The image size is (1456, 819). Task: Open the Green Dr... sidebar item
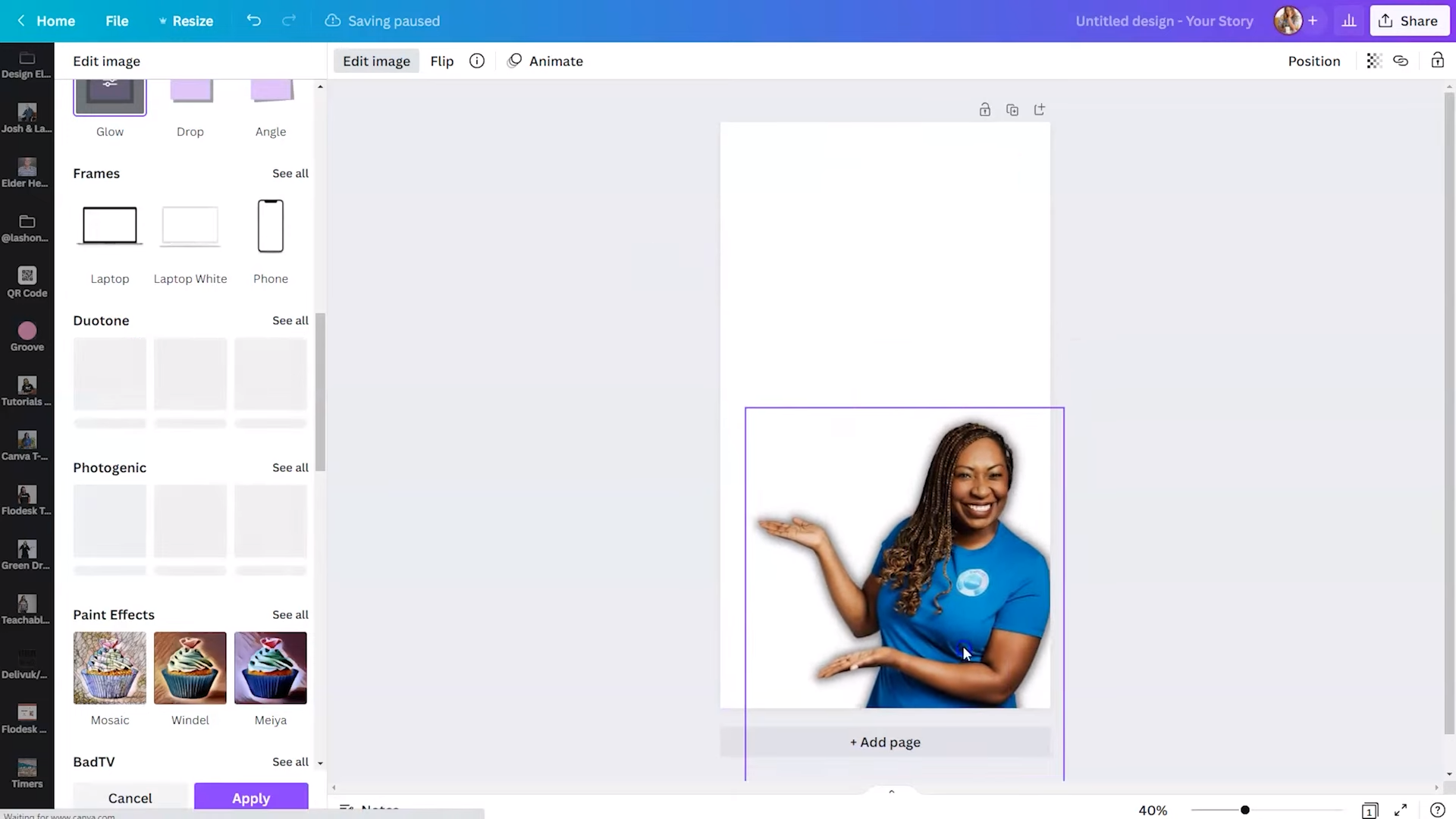[27, 555]
